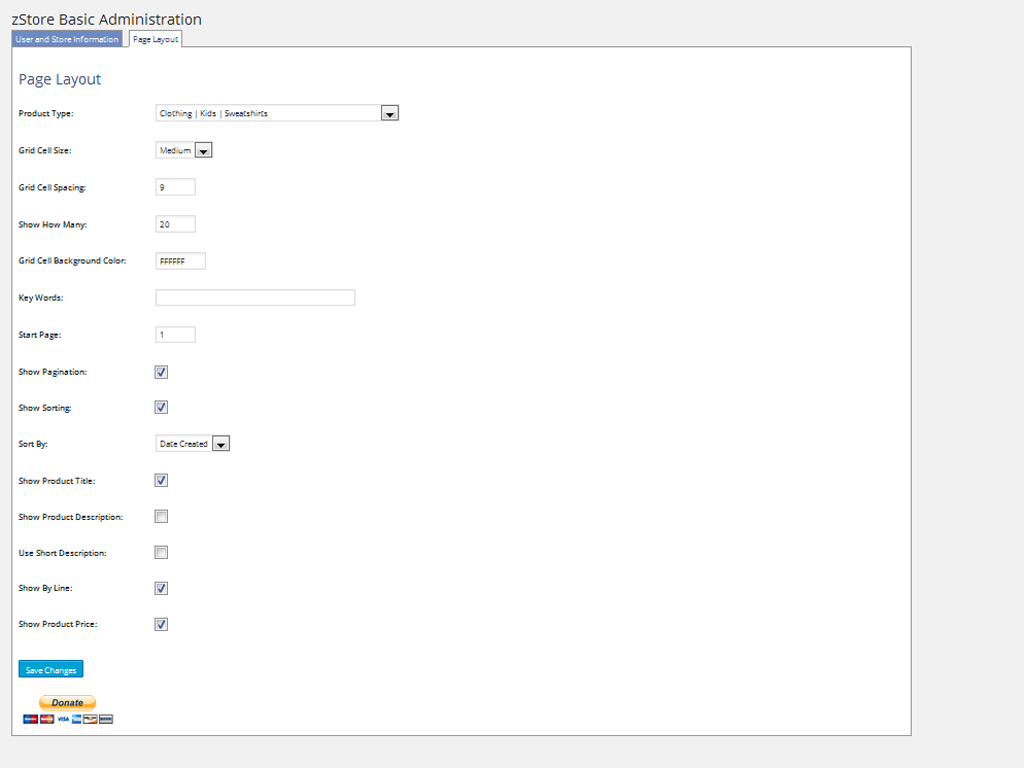Focus the Key Words input field
The height and width of the screenshot is (768, 1024).
[255, 298]
